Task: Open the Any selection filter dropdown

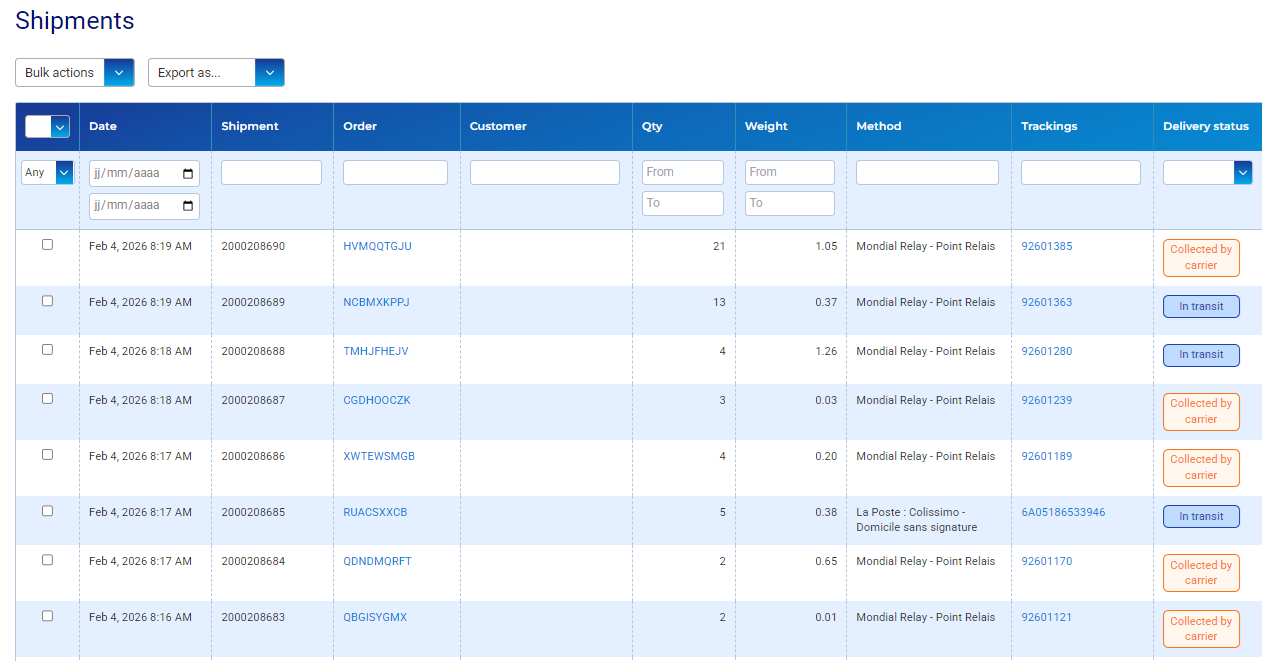Action: 65,173
